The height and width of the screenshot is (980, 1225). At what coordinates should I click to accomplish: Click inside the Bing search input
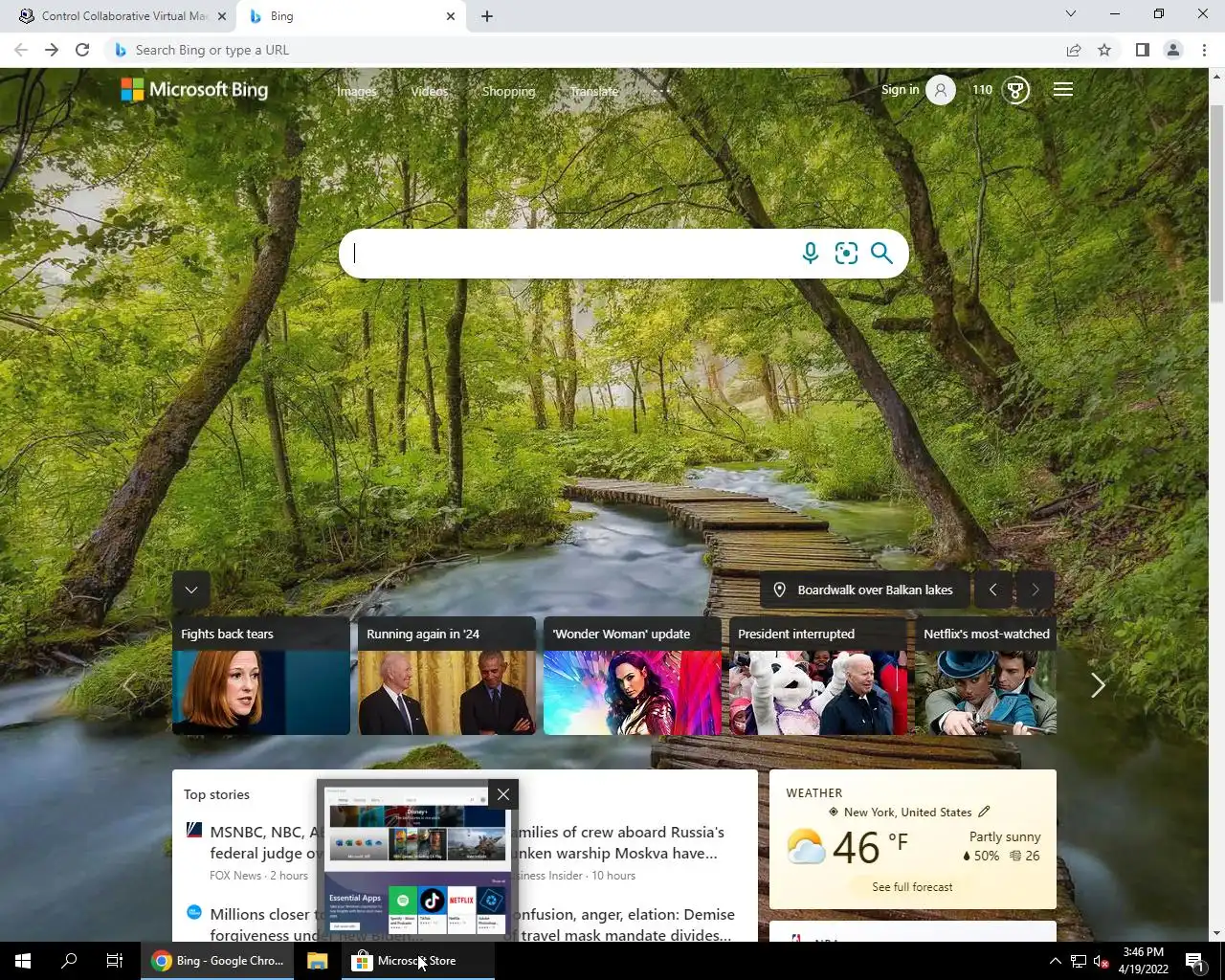pyautogui.click(x=571, y=254)
